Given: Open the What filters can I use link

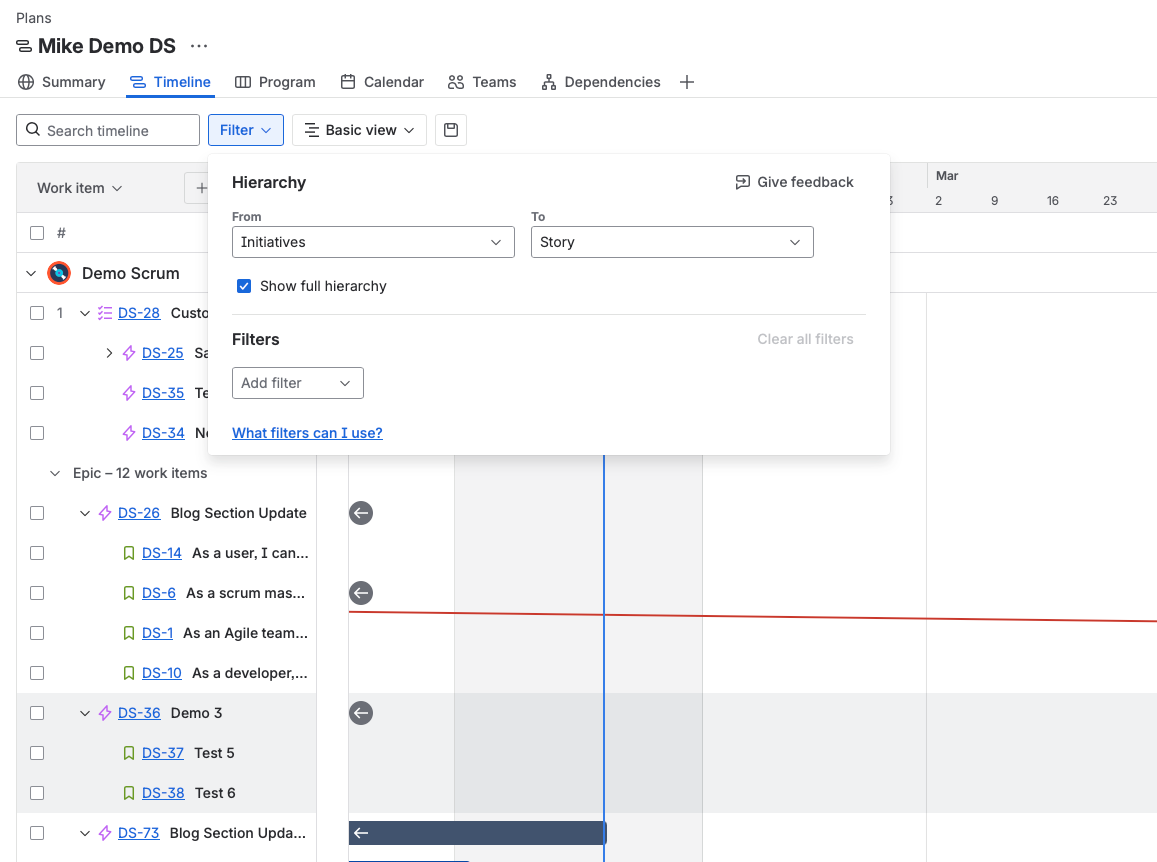Looking at the screenshot, I should tap(307, 433).
